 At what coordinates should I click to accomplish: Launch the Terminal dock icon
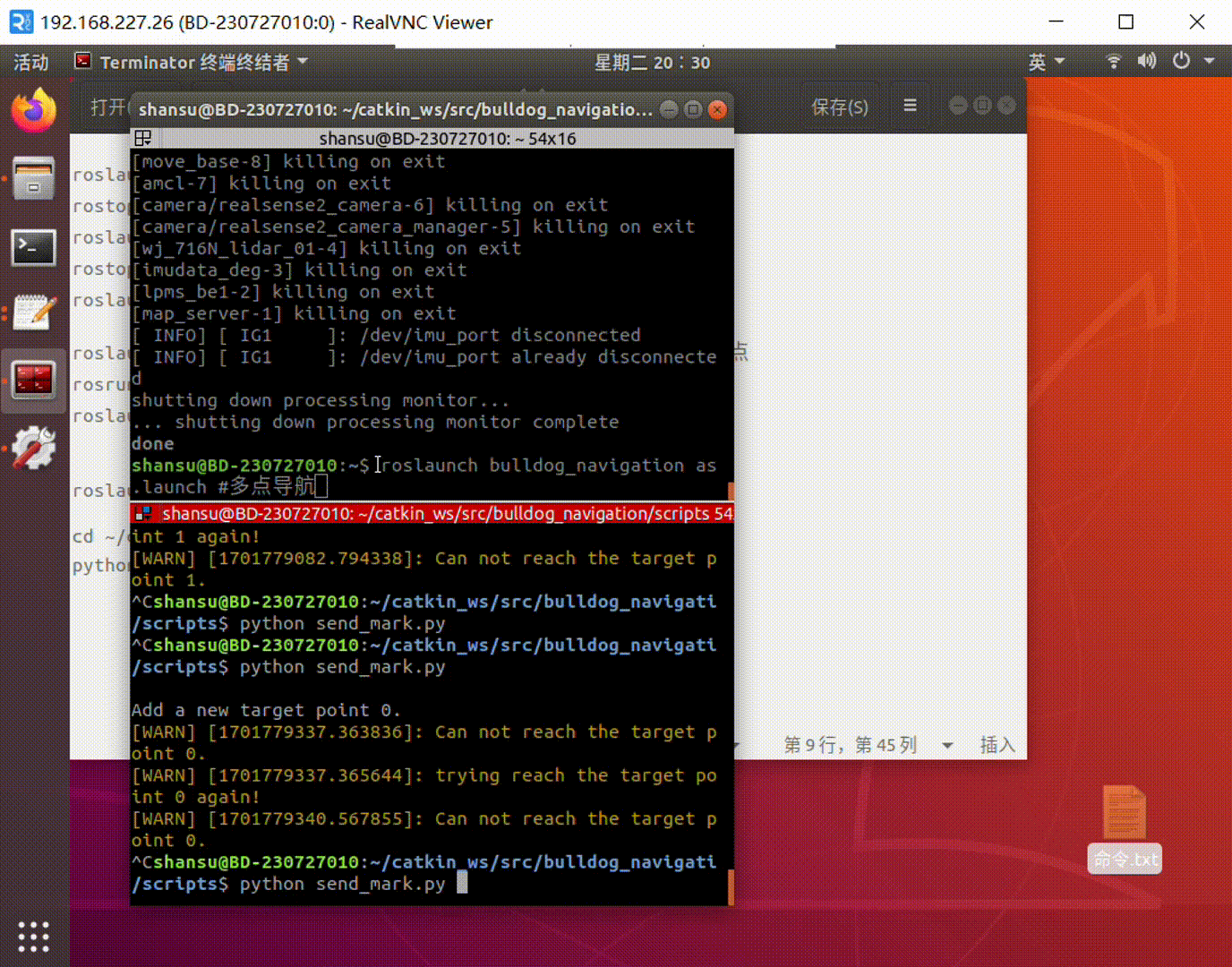click(33, 247)
